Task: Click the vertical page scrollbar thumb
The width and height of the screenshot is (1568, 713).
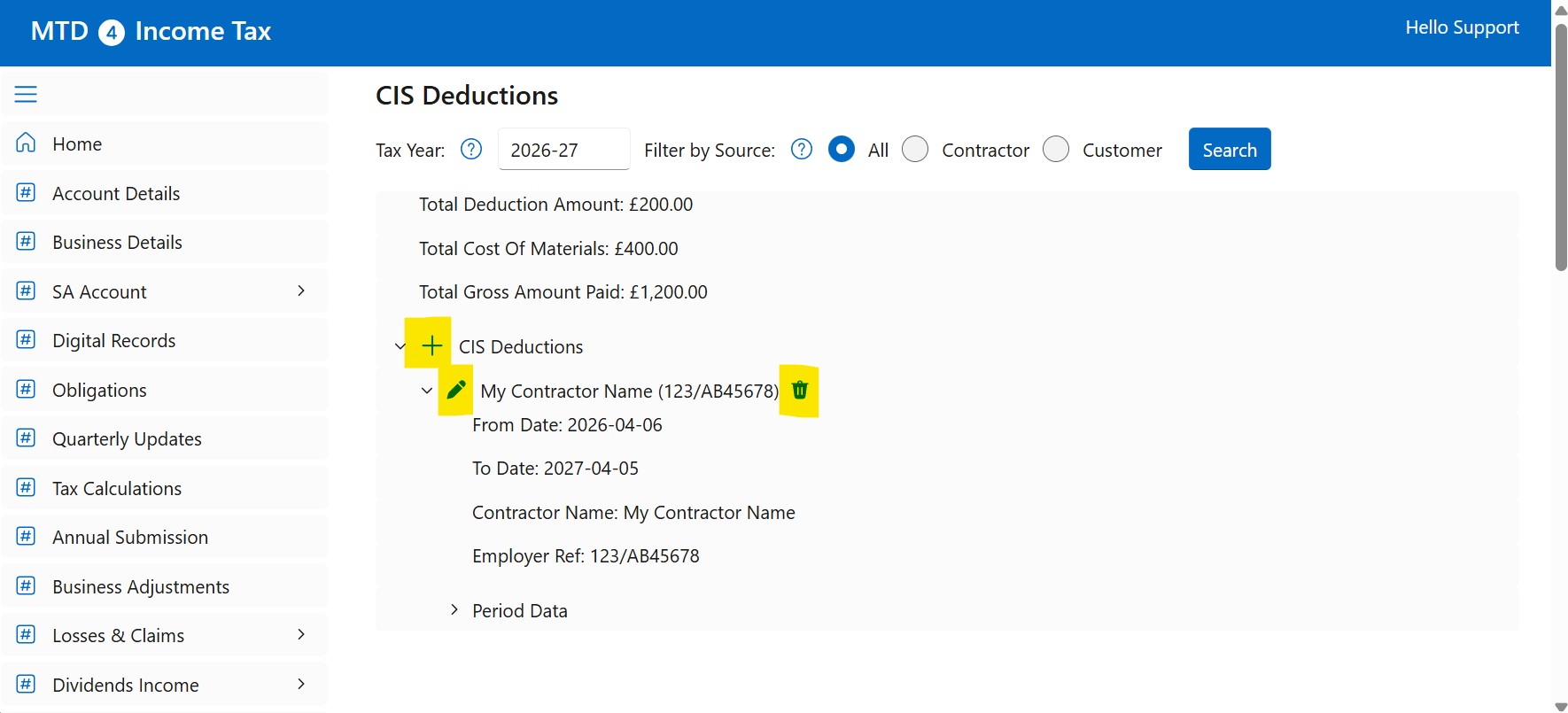Action: [1561, 146]
